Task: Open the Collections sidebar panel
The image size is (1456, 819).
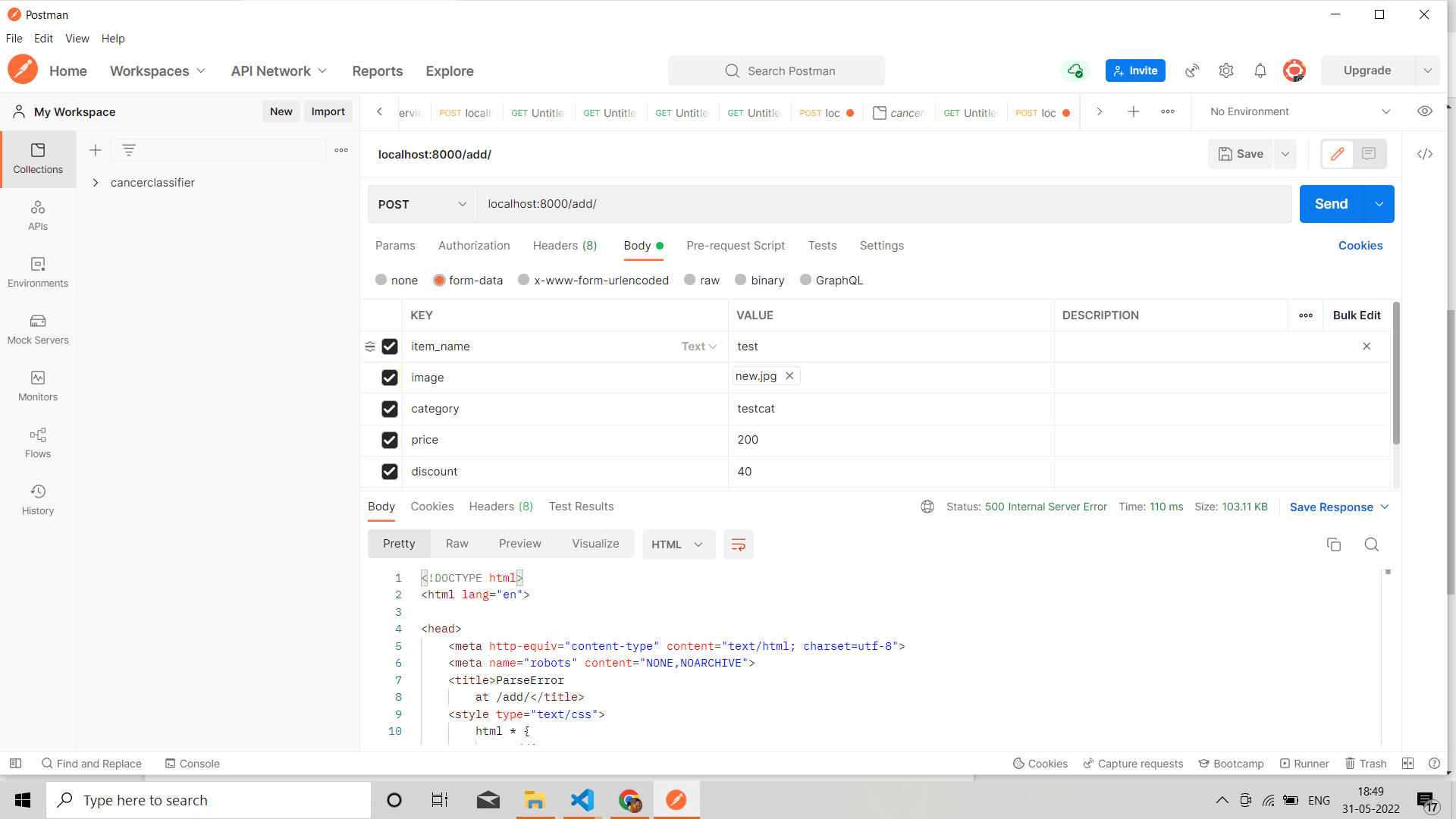Action: point(38,159)
